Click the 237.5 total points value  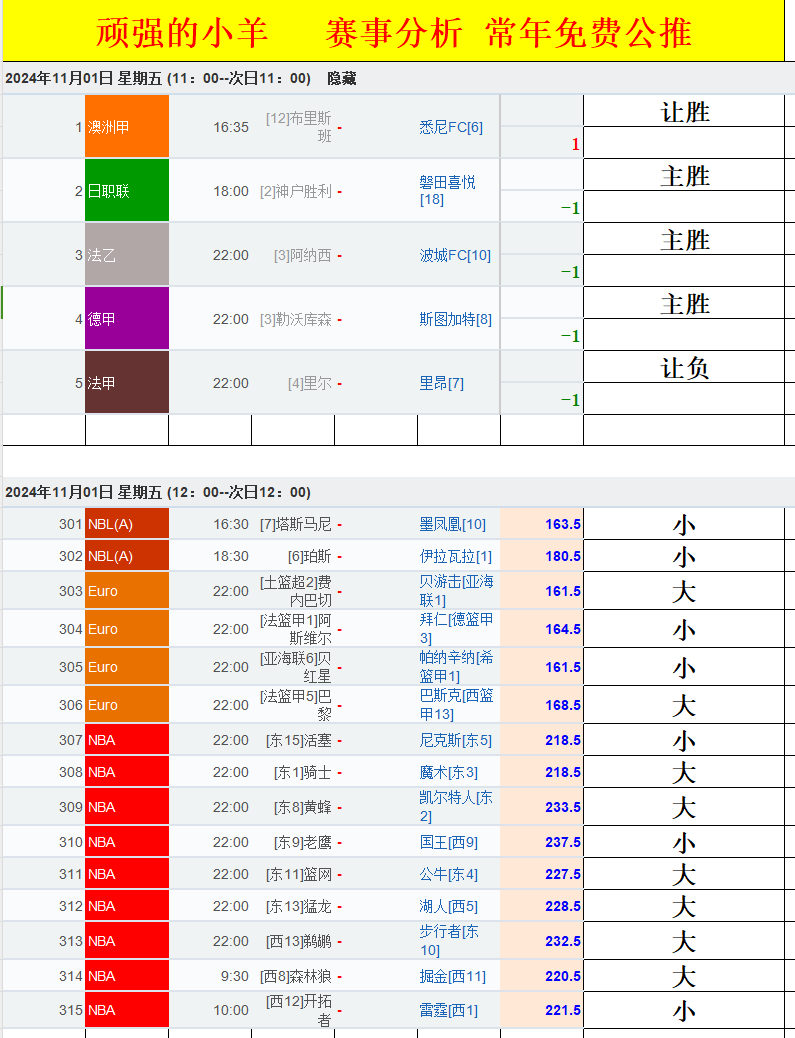[563, 842]
